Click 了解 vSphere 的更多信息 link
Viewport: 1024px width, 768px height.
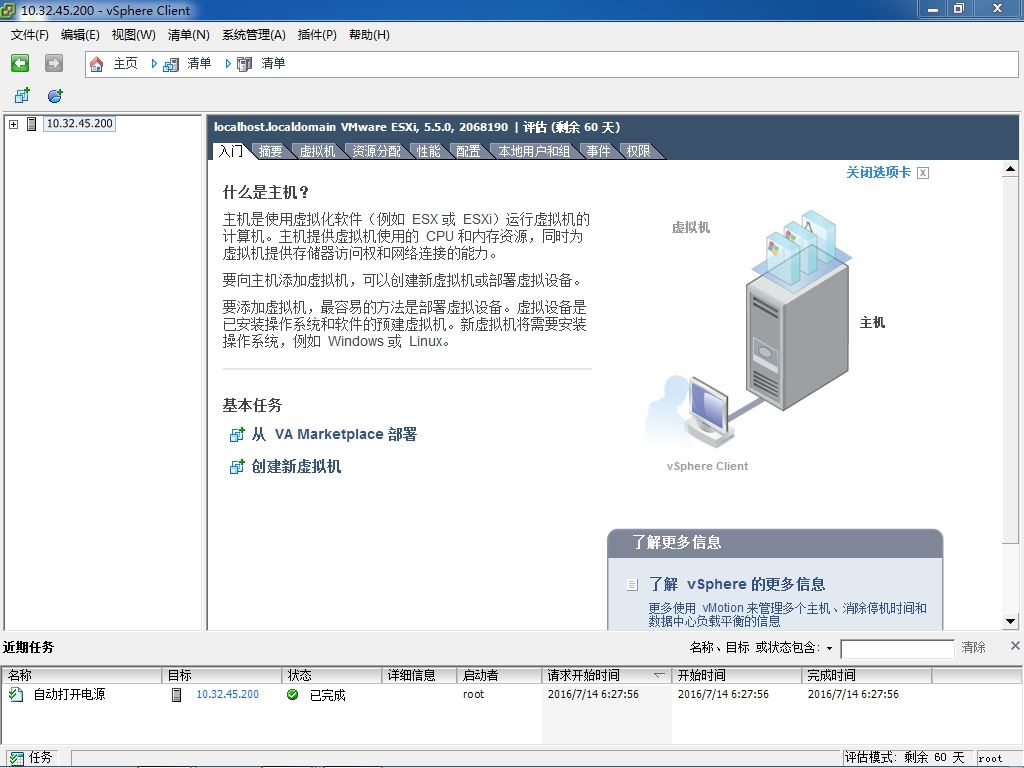737,584
